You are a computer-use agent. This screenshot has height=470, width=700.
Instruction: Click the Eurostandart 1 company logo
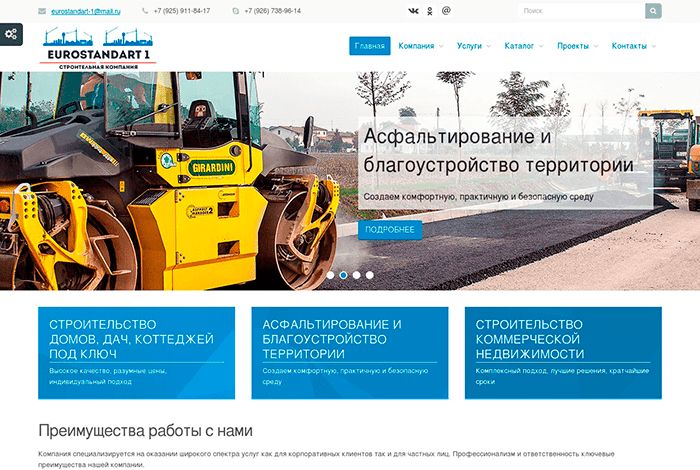pyautogui.click(x=98, y=46)
